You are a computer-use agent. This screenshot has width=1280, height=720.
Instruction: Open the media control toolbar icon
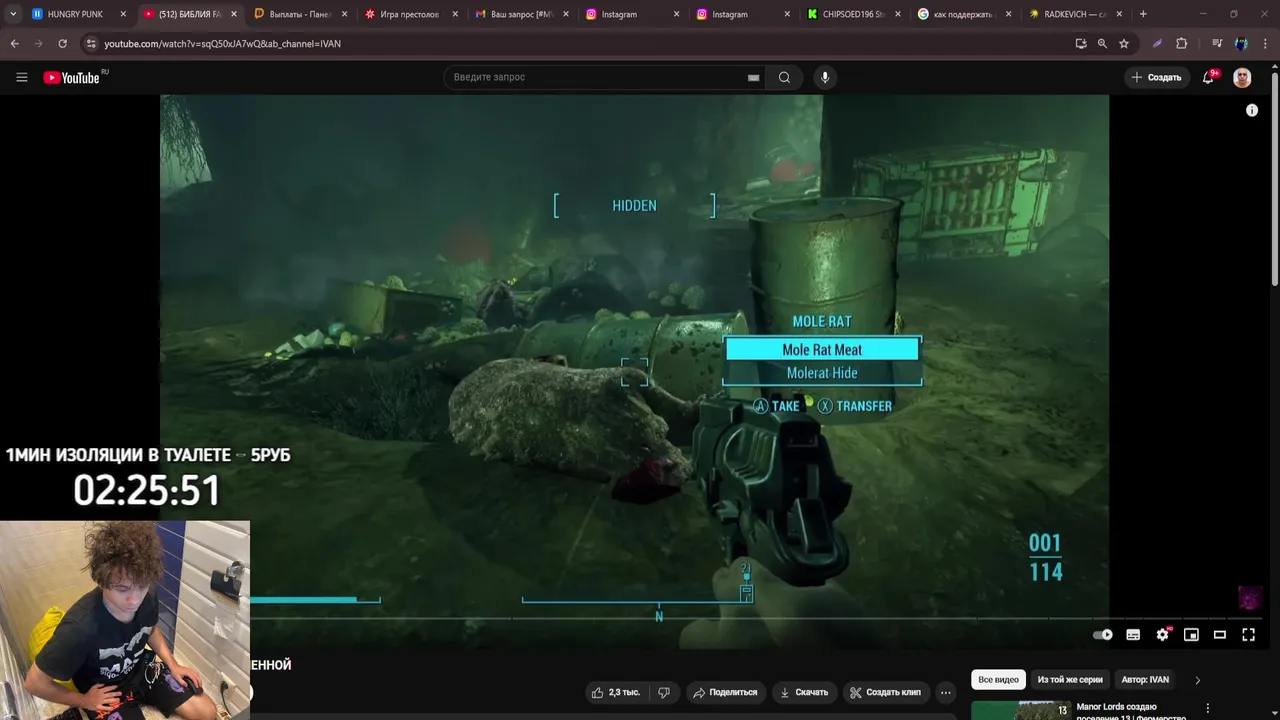coord(1217,44)
